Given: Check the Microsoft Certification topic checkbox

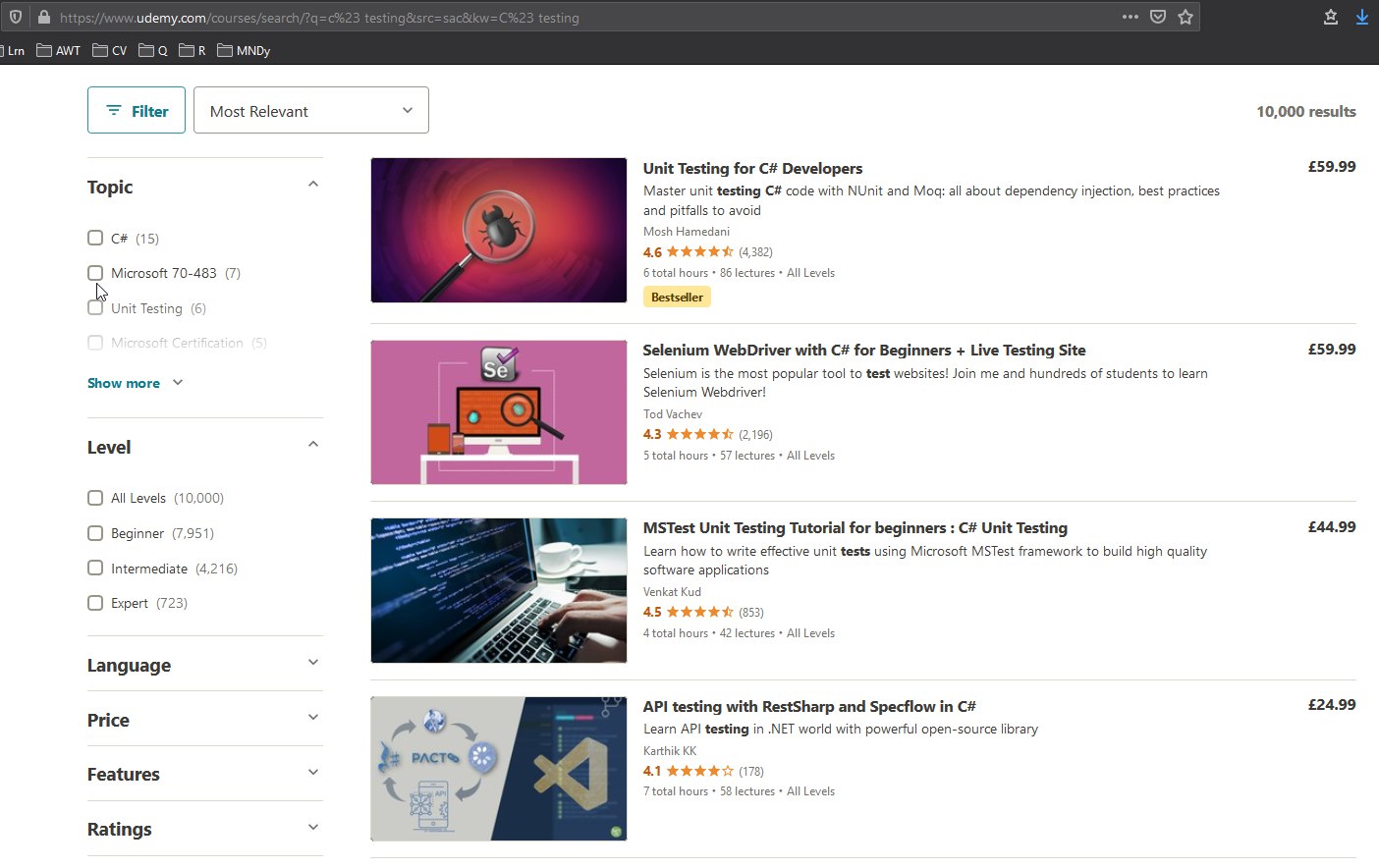Looking at the screenshot, I should click(95, 343).
